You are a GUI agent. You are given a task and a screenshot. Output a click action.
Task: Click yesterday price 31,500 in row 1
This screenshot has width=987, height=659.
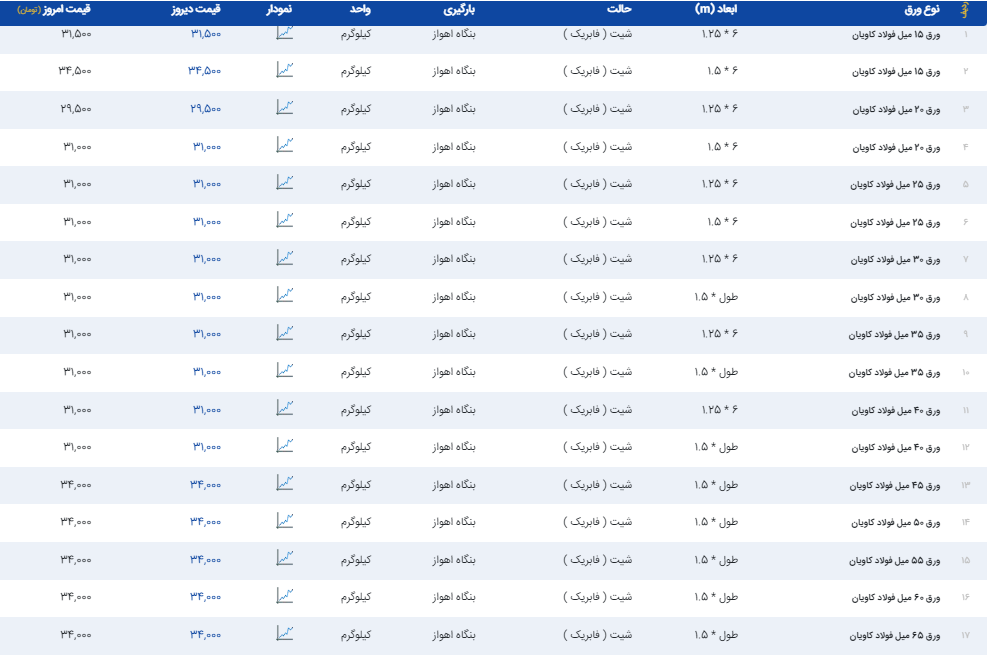[x=205, y=34]
